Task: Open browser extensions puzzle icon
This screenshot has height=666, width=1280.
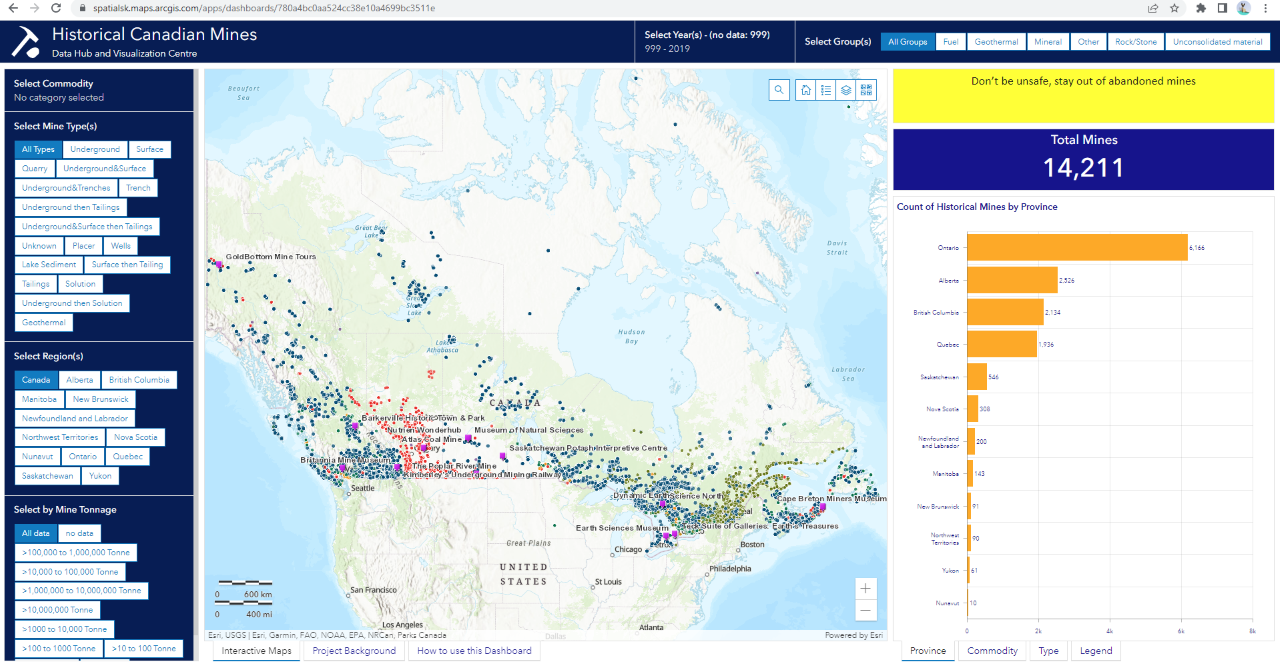Action: point(1200,8)
